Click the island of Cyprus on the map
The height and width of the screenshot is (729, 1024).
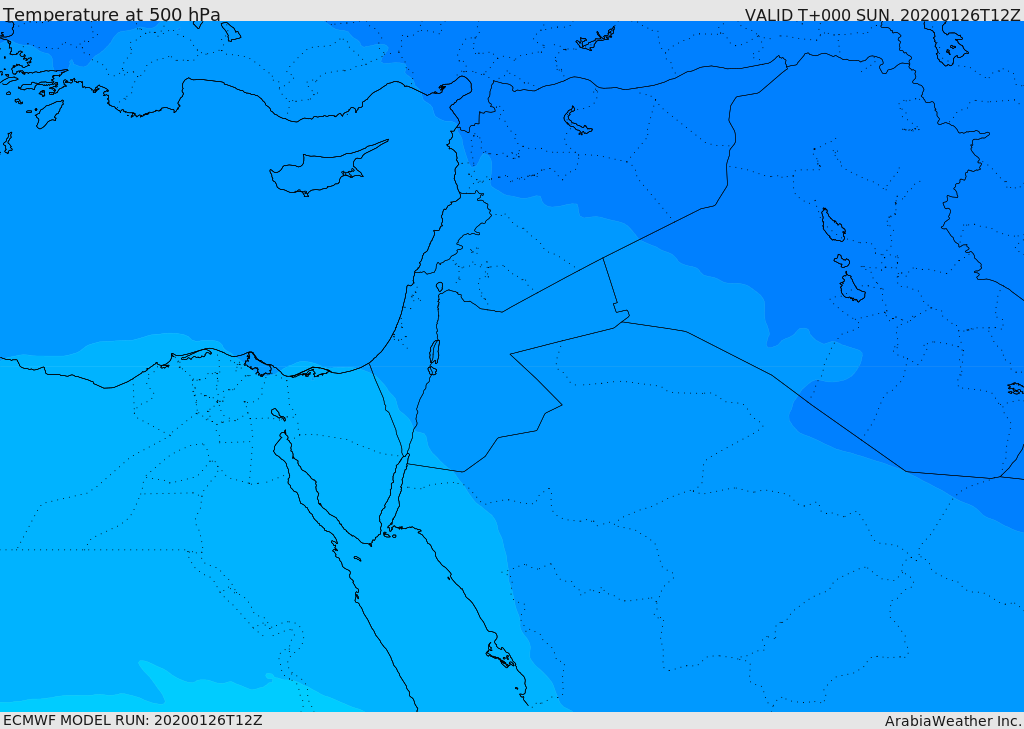[321, 171]
